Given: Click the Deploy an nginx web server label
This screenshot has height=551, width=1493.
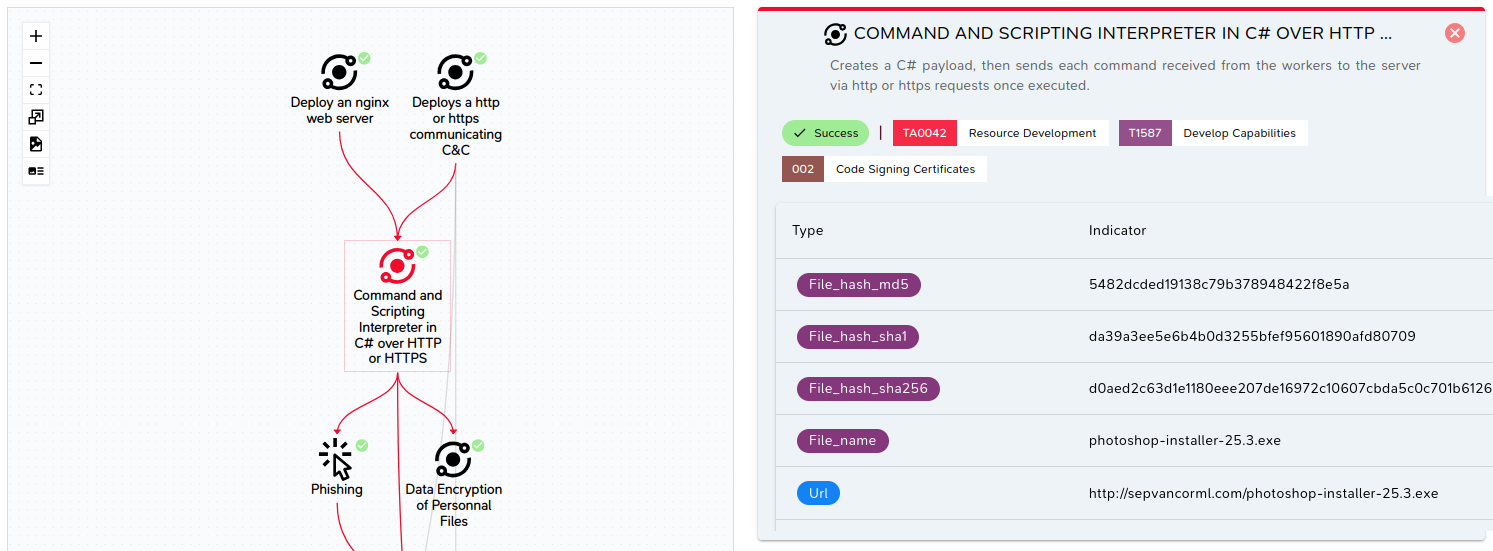Looking at the screenshot, I should tap(339, 110).
